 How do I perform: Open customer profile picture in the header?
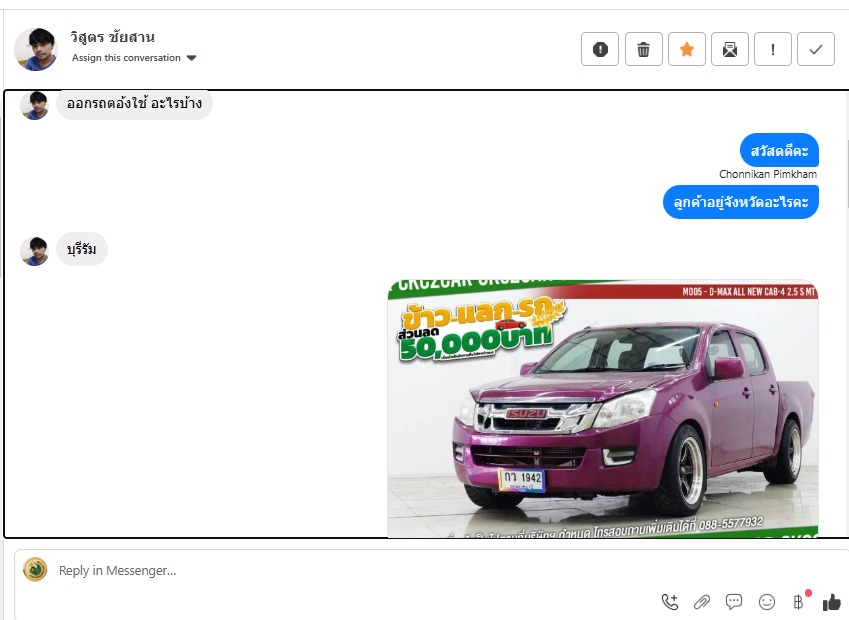(36, 49)
